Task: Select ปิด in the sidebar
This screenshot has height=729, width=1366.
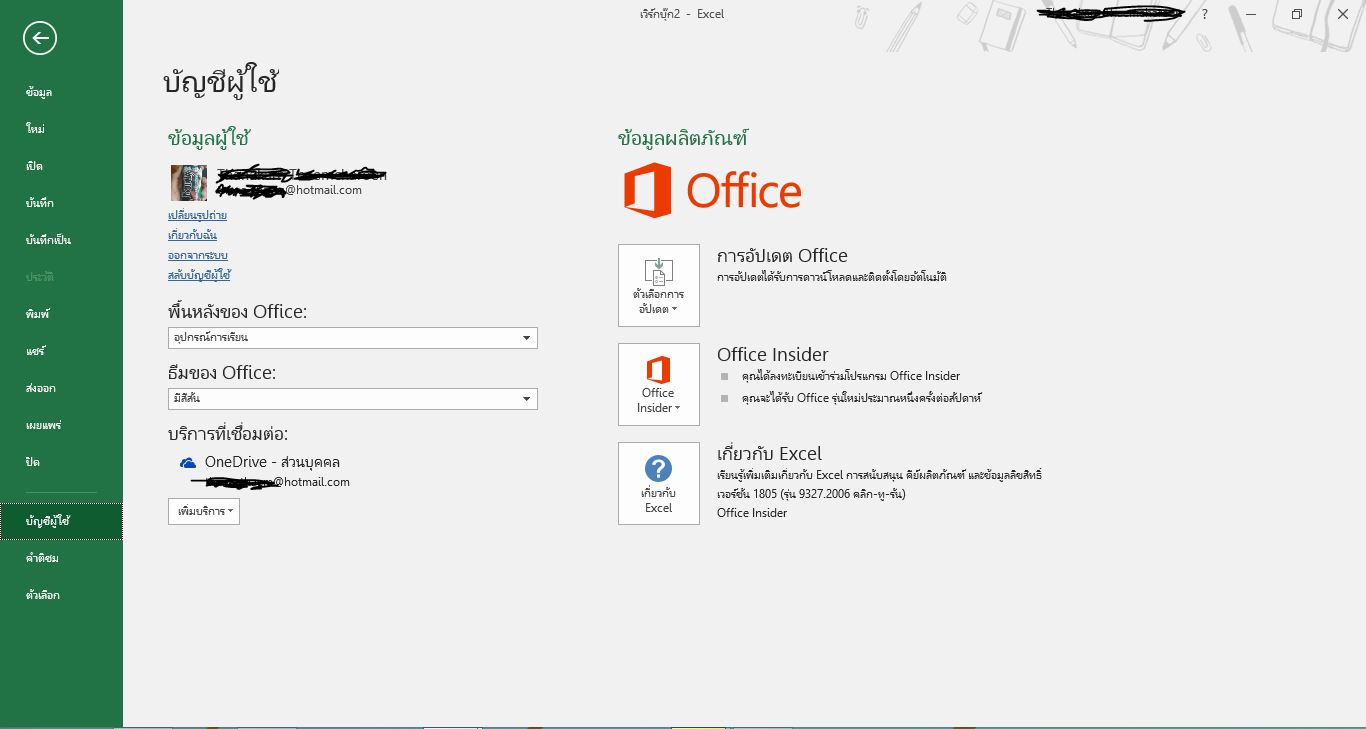Action: (61, 462)
